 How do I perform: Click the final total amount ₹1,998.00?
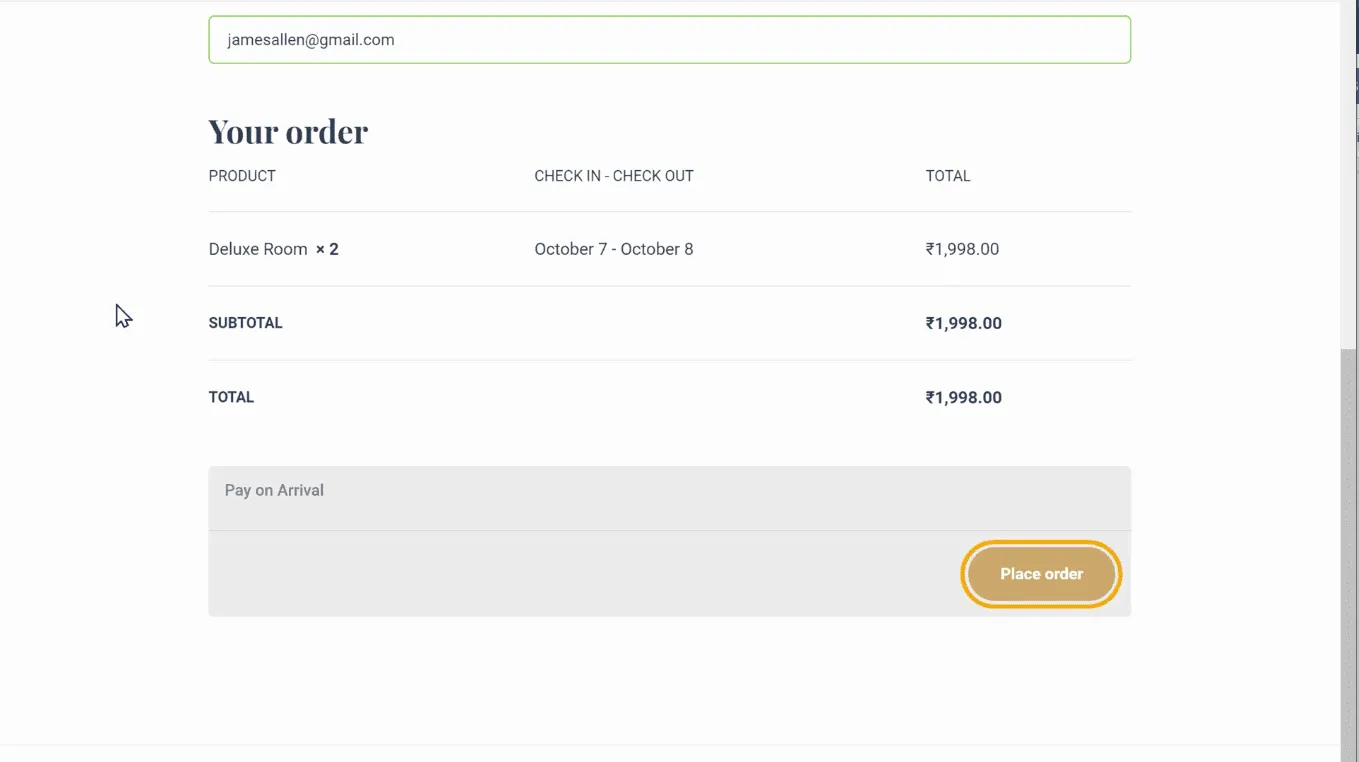[x=963, y=397]
